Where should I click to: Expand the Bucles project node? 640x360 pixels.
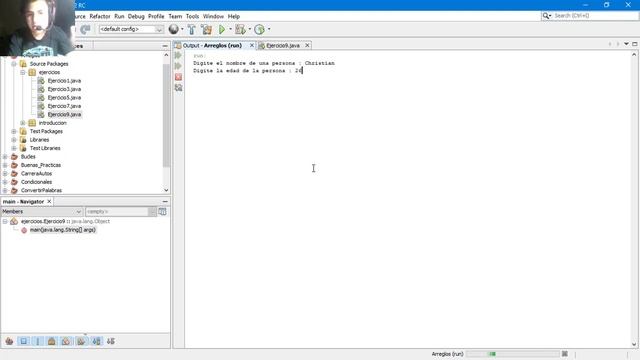[5, 157]
